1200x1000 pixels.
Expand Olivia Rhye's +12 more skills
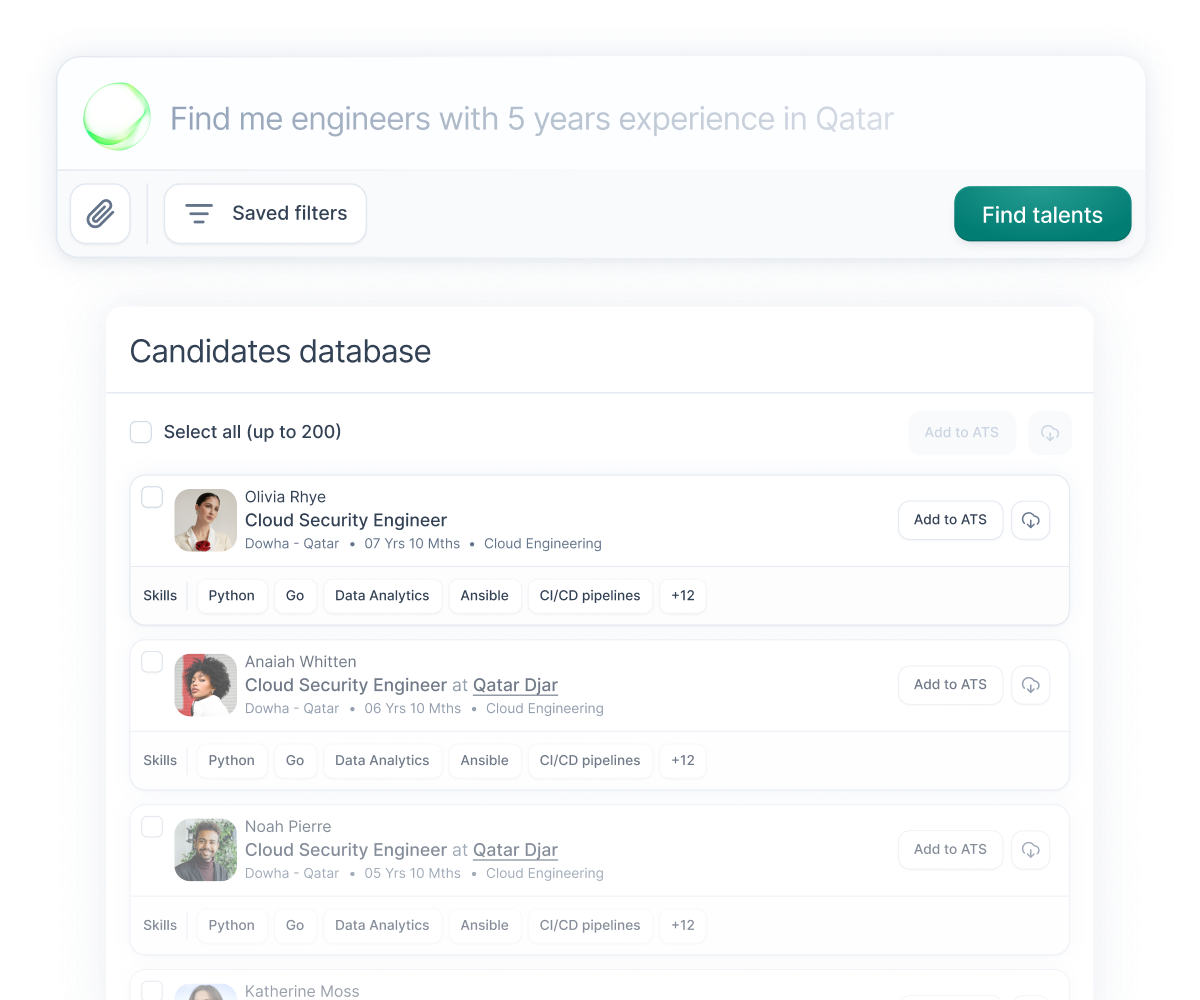coord(683,596)
